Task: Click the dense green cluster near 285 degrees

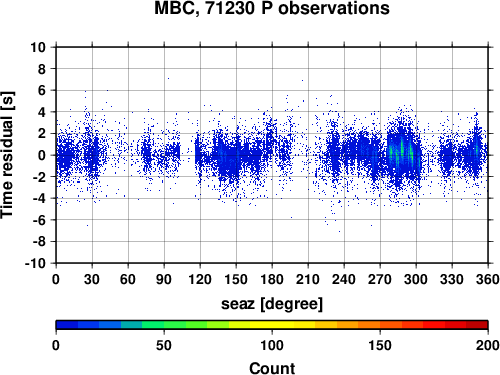Action: click(402, 151)
